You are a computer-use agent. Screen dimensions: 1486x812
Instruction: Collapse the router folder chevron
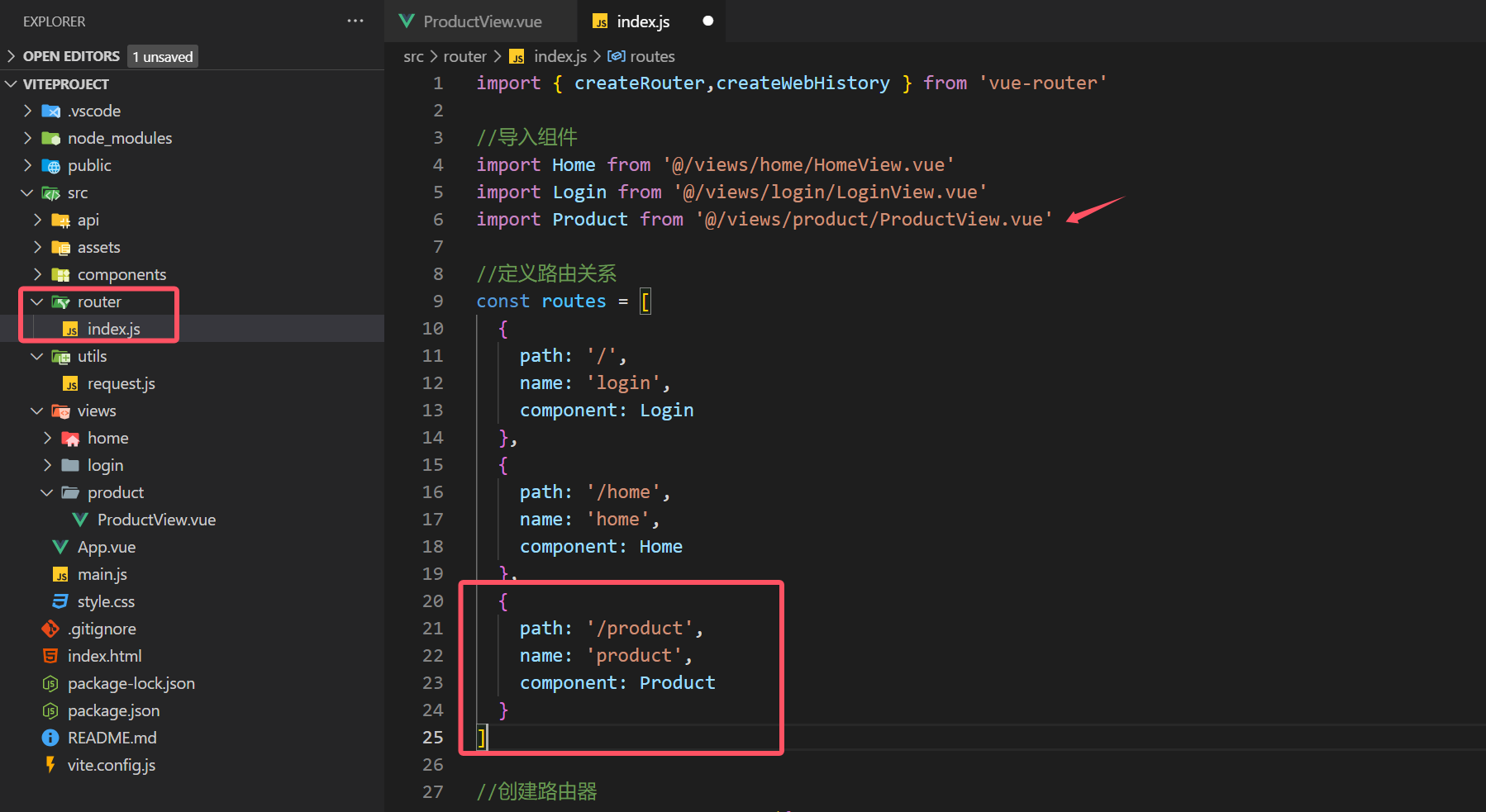pos(37,302)
